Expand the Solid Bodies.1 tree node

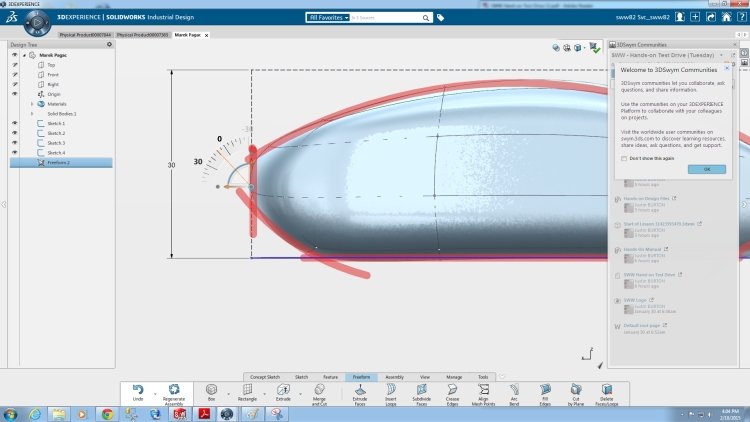point(32,113)
